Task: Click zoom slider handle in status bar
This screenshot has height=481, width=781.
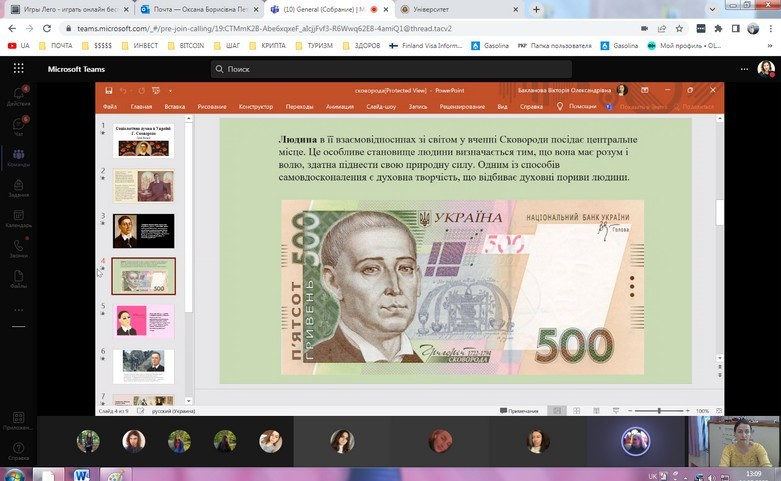Action: coord(659,411)
